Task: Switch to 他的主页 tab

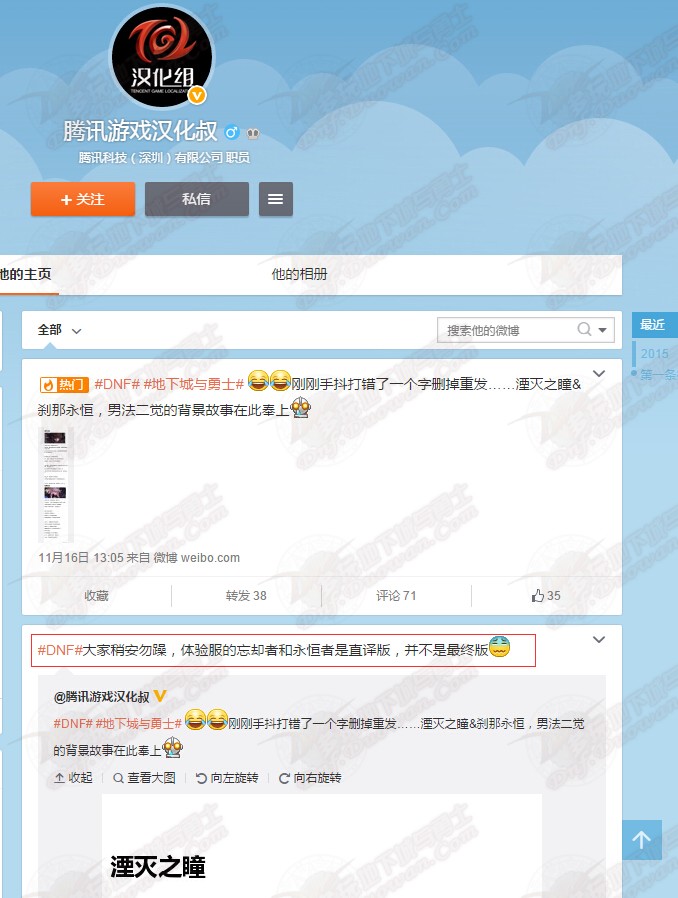Action: [x=26, y=274]
